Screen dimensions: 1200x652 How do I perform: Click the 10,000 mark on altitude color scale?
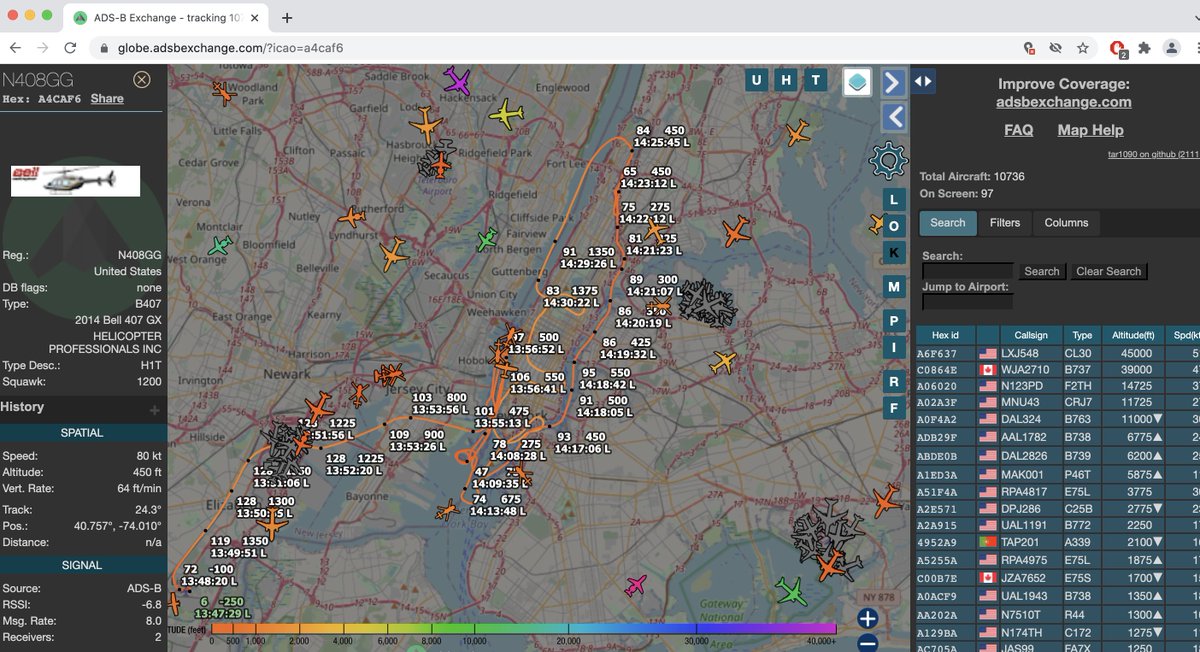pyautogui.click(x=473, y=640)
